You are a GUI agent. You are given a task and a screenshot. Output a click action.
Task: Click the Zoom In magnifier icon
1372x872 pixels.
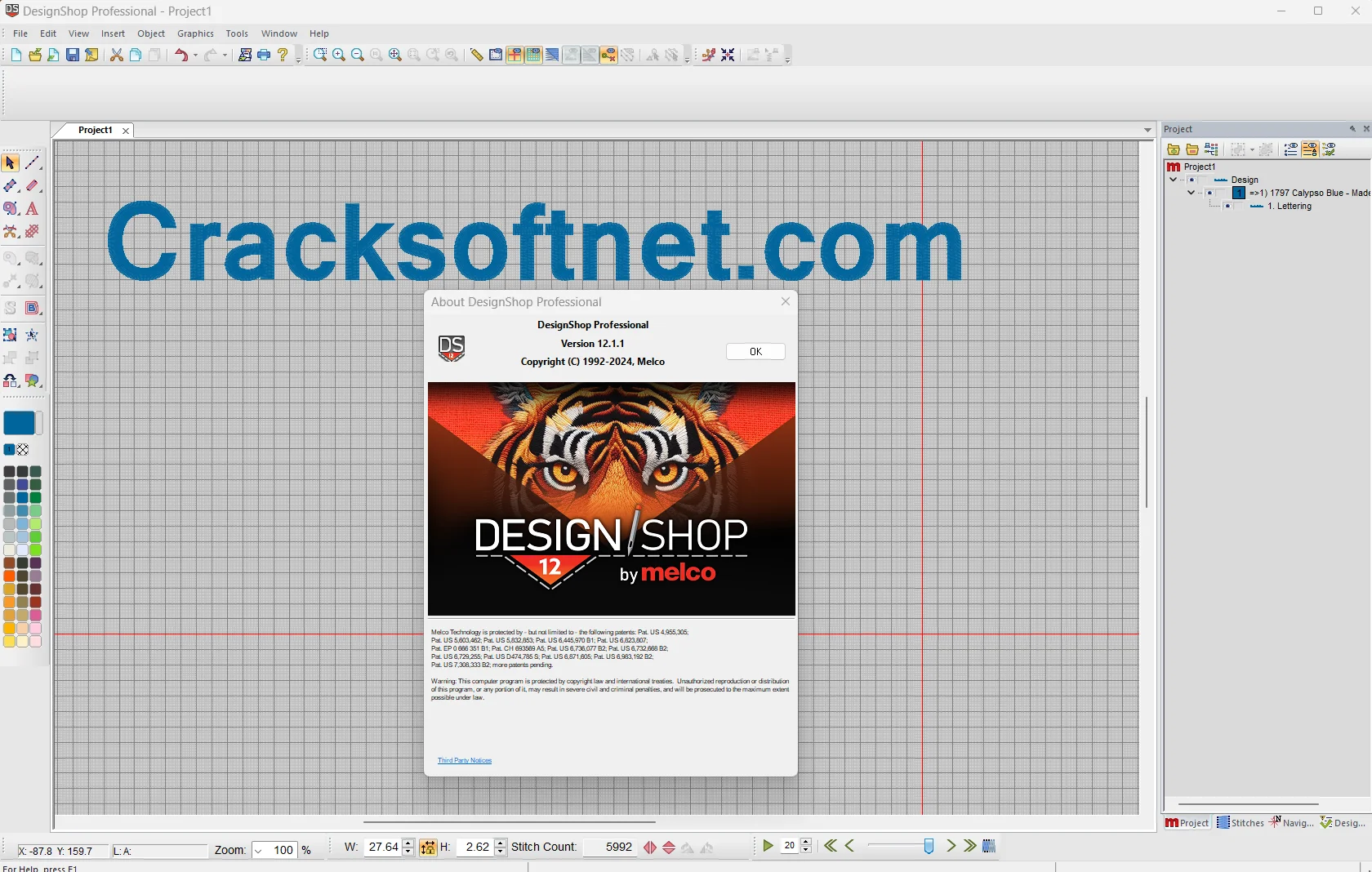(x=339, y=55)
